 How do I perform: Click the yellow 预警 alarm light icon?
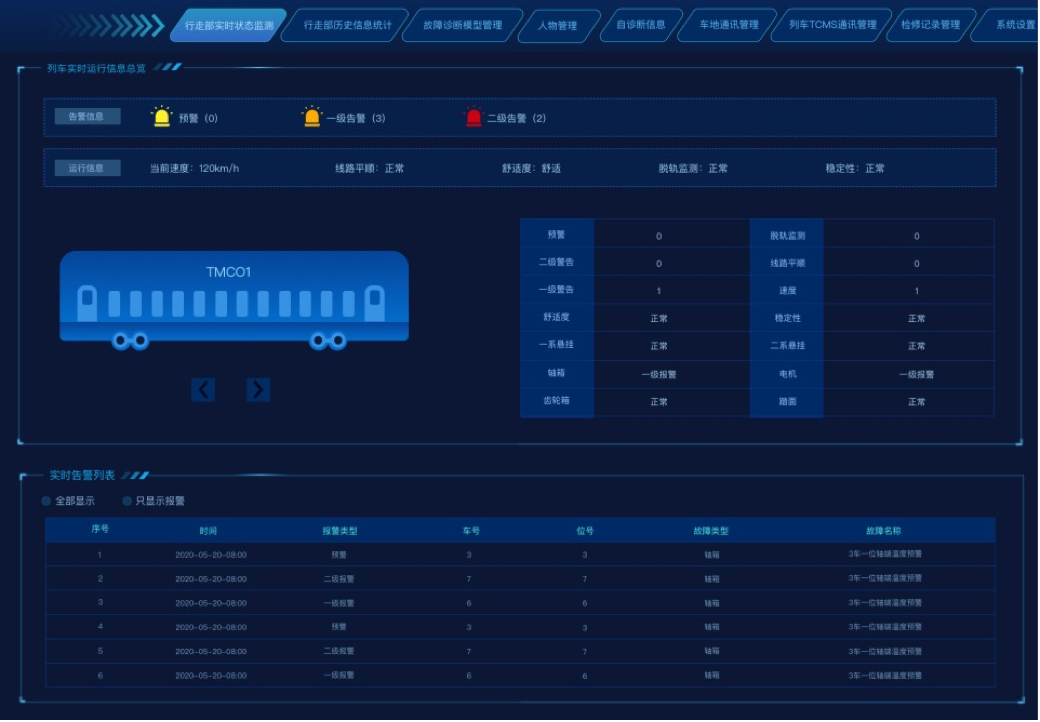pyautogui.click(x=161, y=117)
